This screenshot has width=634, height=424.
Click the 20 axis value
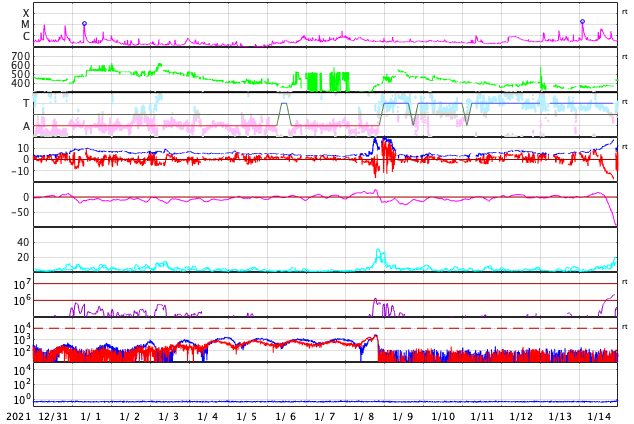(23, 257)
